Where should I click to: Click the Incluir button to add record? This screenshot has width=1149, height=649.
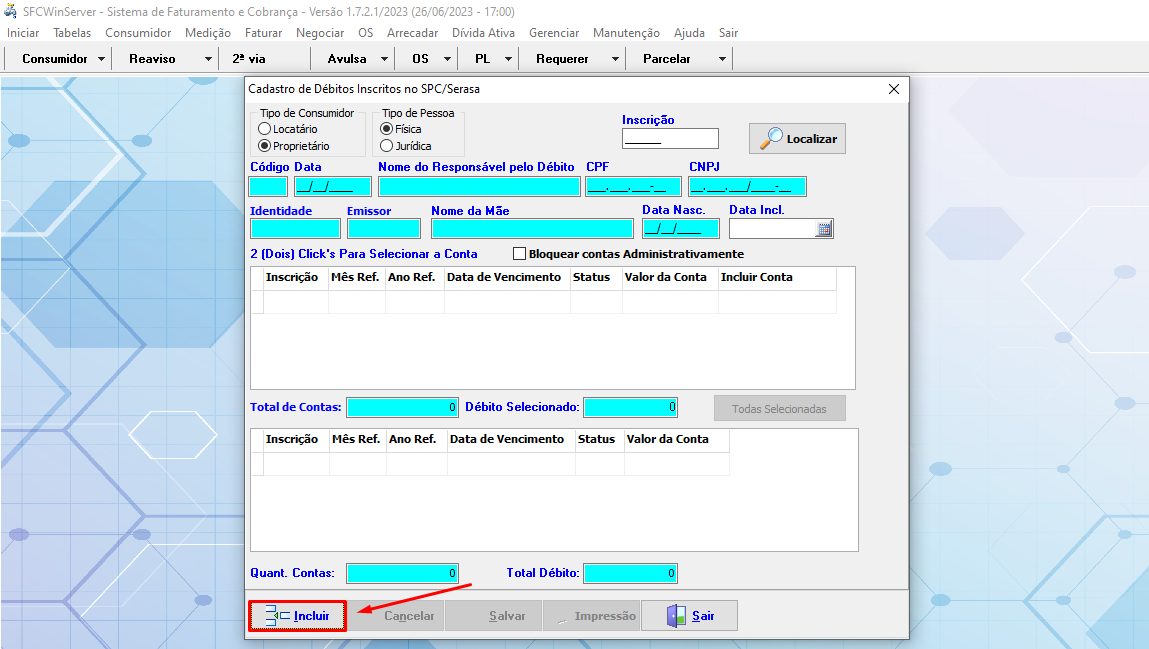(x=297, y=616)
